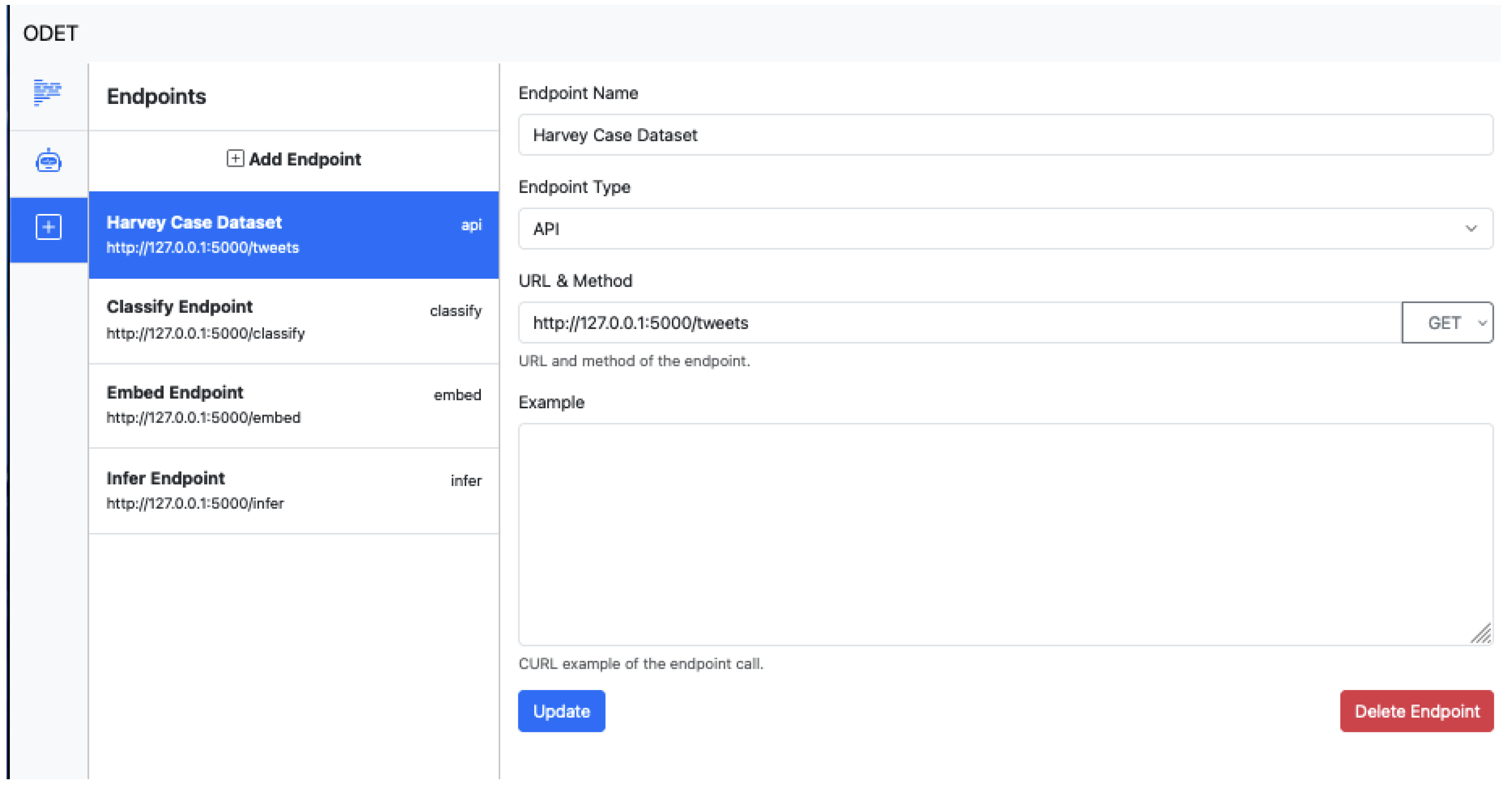Image resolution: width=1512 pixels, height=785 pixels.
Task: Select the plus-square endpoints sidebar icon
Action: click(x=48, y=227)
